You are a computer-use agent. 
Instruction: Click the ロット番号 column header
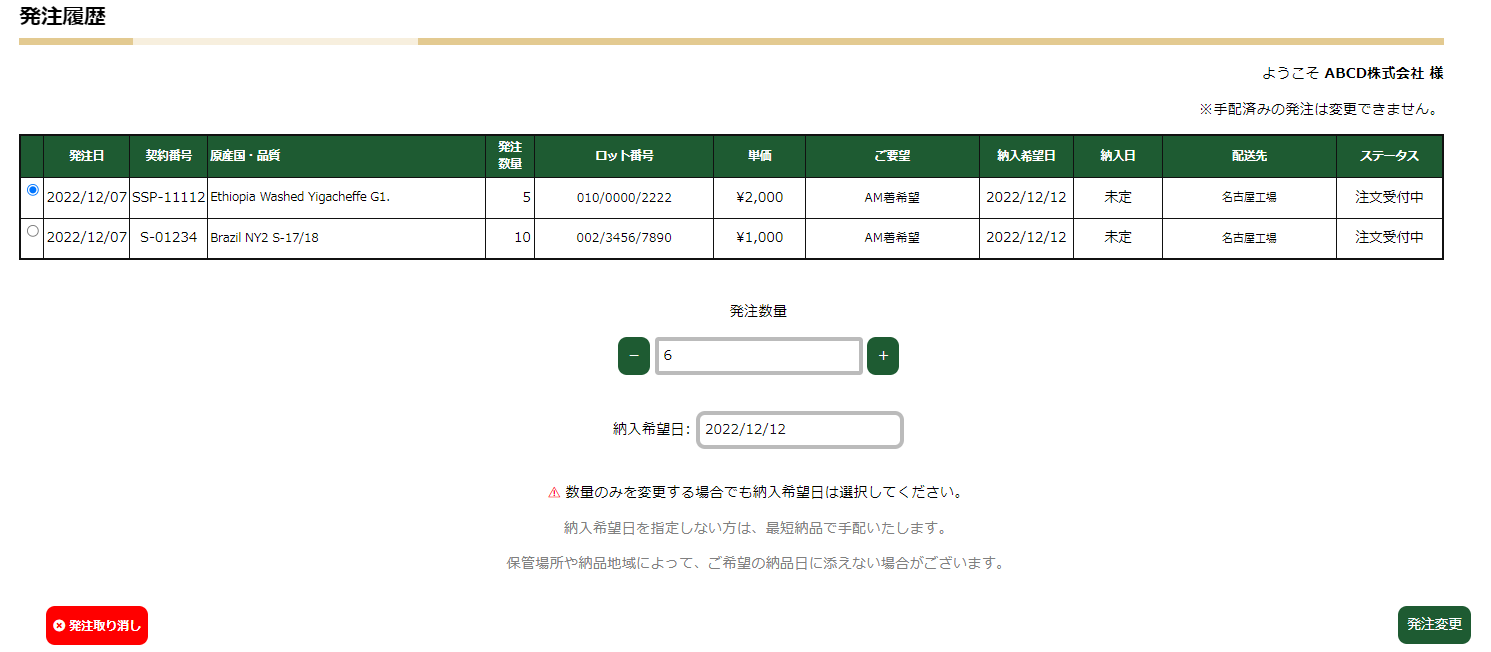[624, 156]
